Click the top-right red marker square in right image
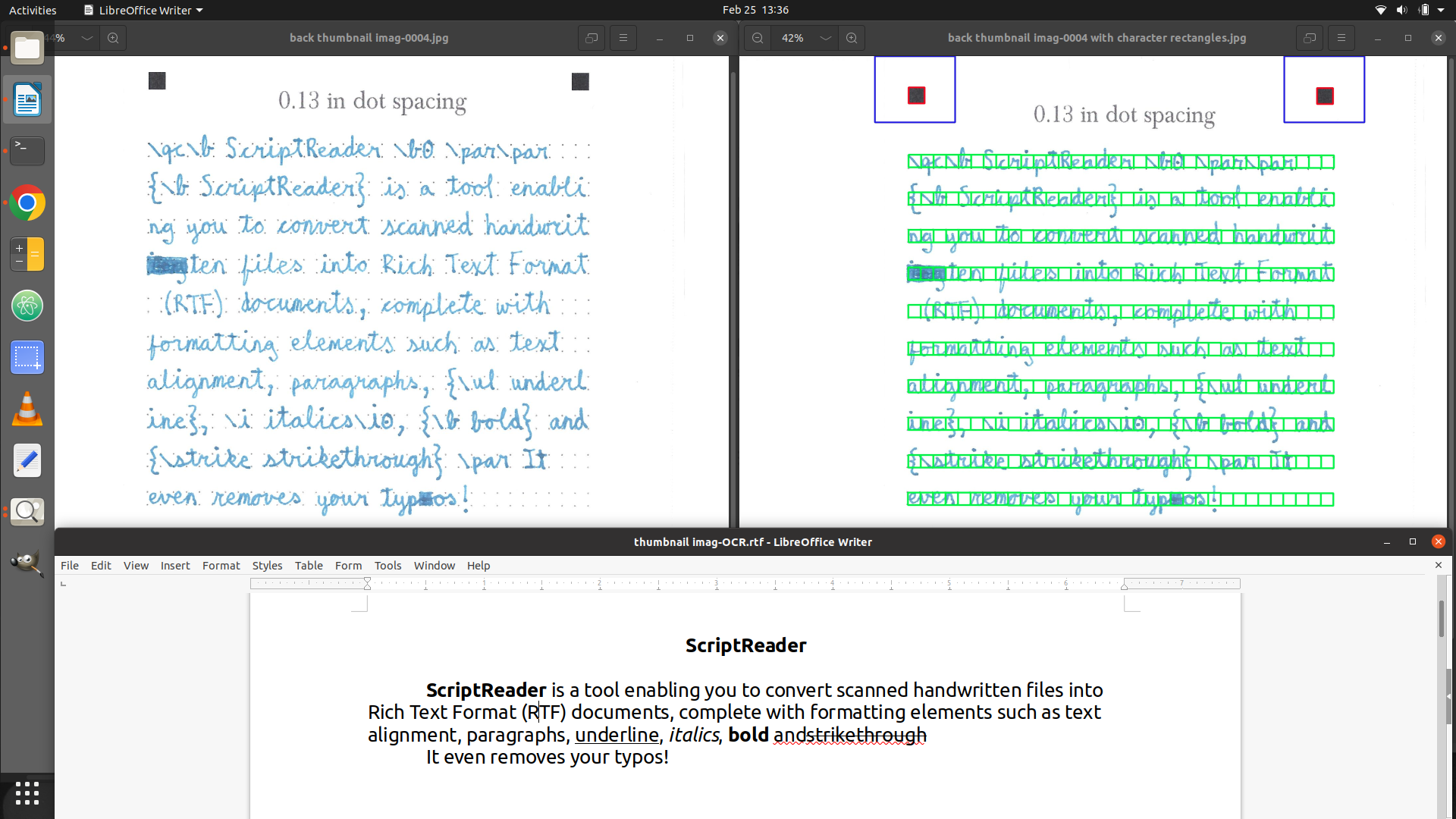 tap(1325, 96)
